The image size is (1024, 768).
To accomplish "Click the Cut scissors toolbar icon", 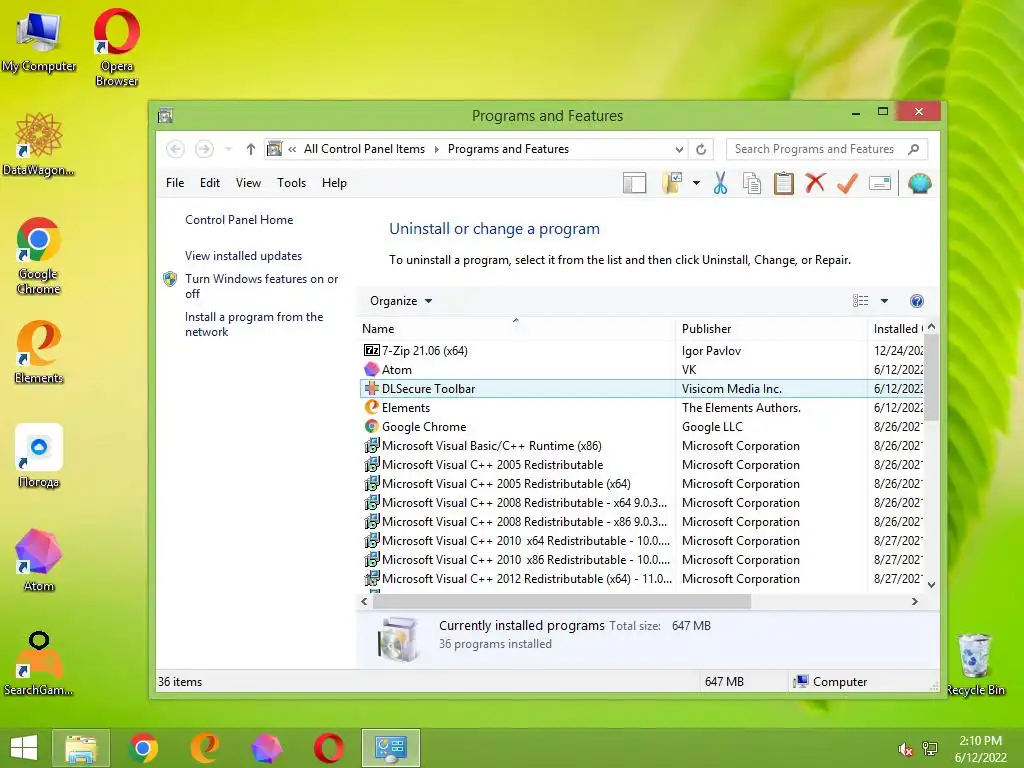I will tap(720, 184).
